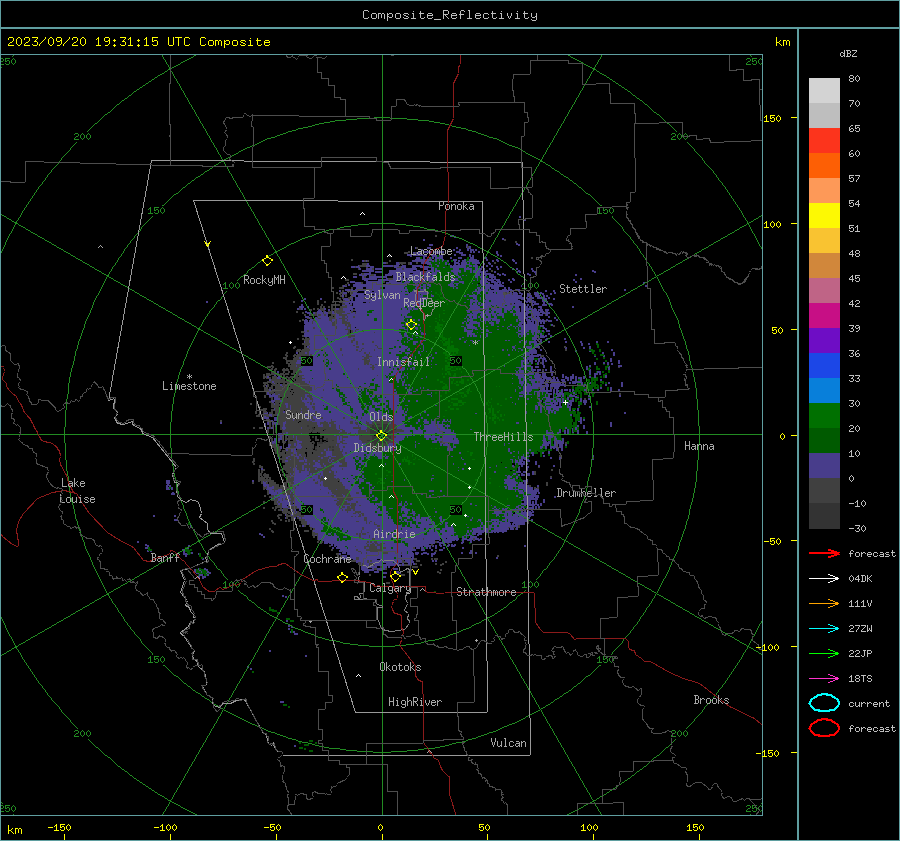Click the Ponoka city label
The image size is (900, 841).
(x=456, y=206)
